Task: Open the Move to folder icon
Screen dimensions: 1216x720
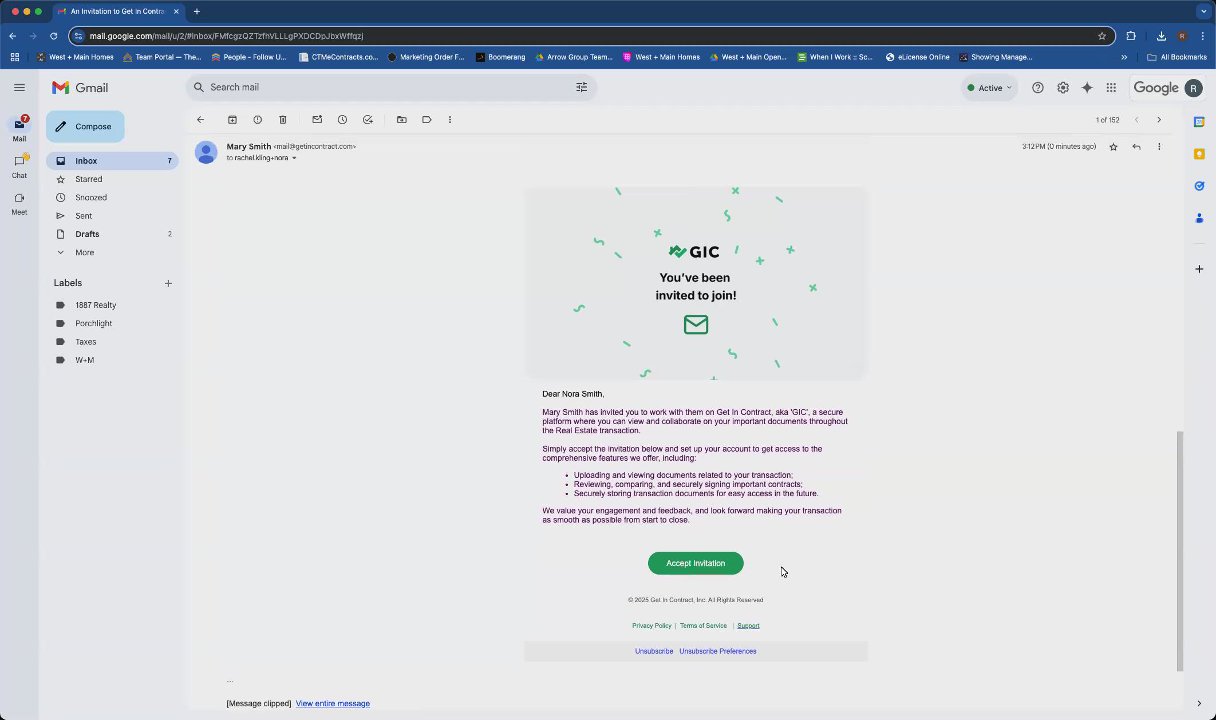Action: point(402,120)
